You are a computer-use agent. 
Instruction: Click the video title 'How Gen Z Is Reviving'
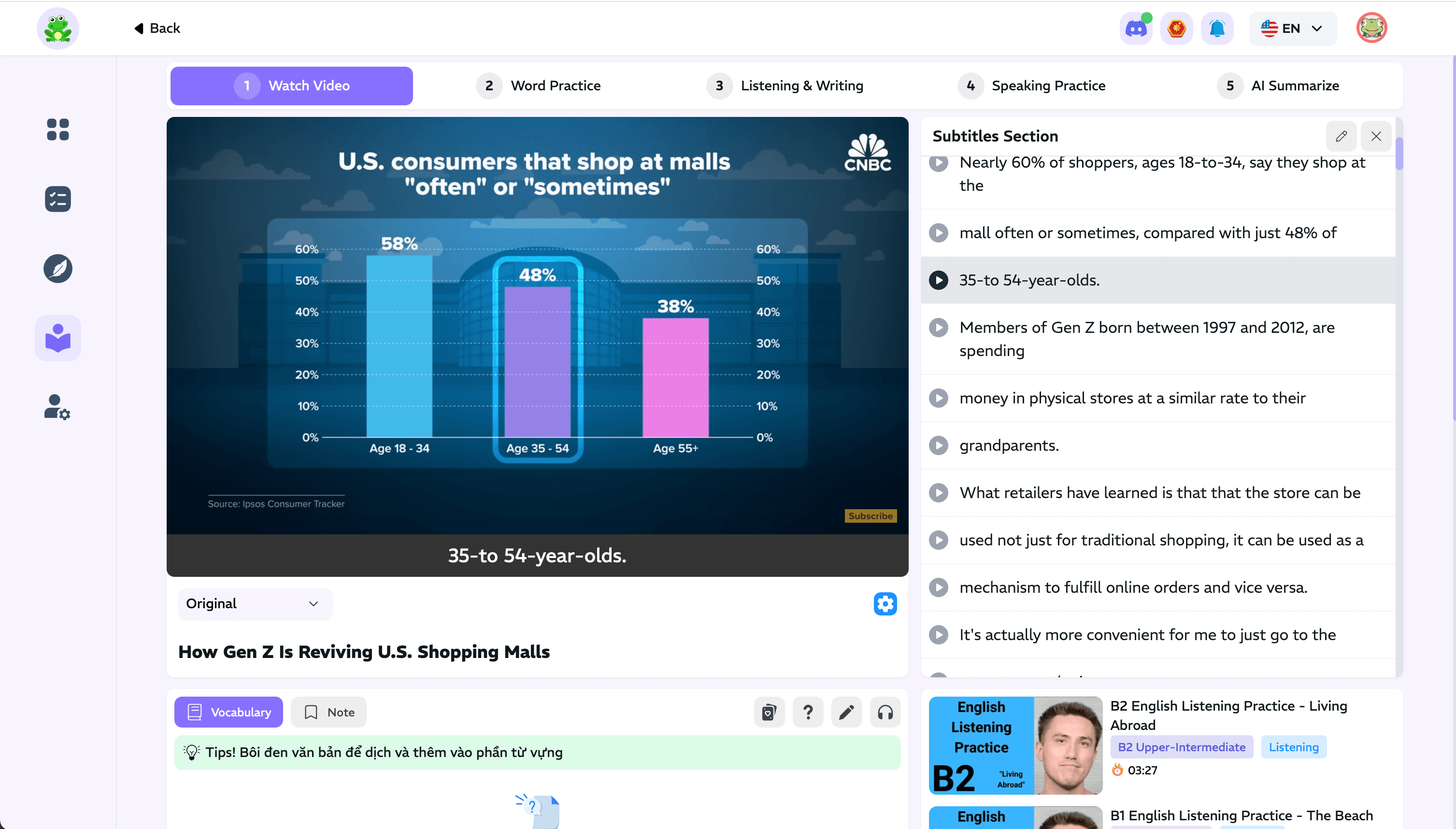point(364,652)
